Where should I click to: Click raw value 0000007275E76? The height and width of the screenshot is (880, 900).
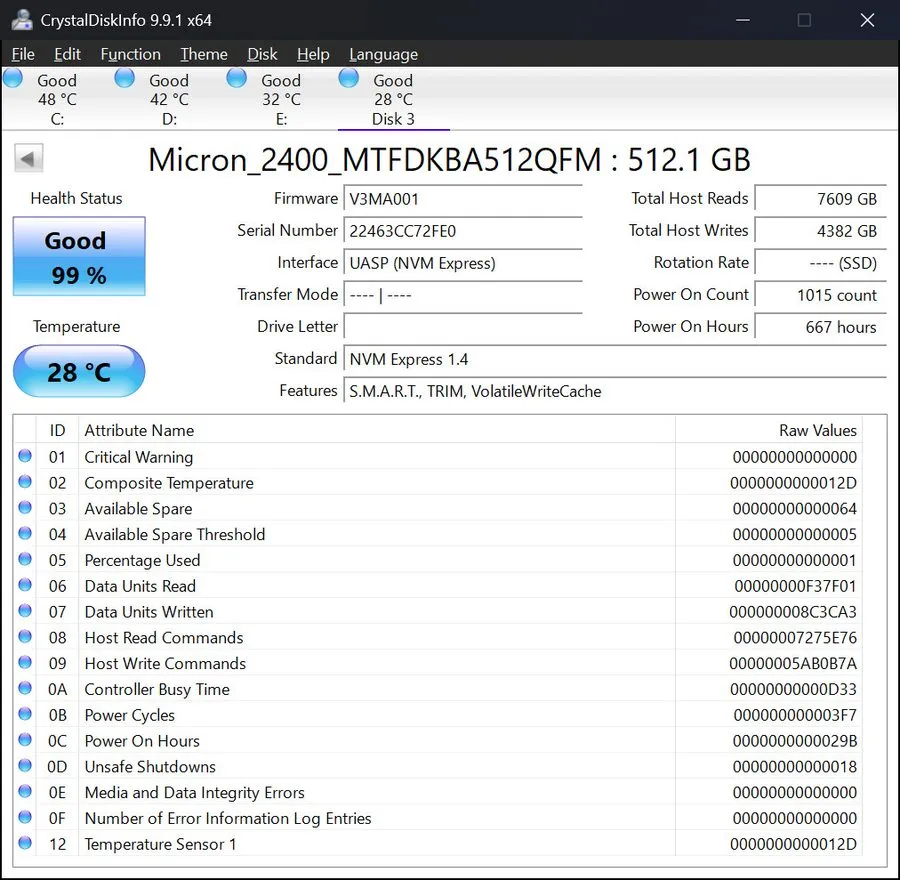click(x=795, y=638)
